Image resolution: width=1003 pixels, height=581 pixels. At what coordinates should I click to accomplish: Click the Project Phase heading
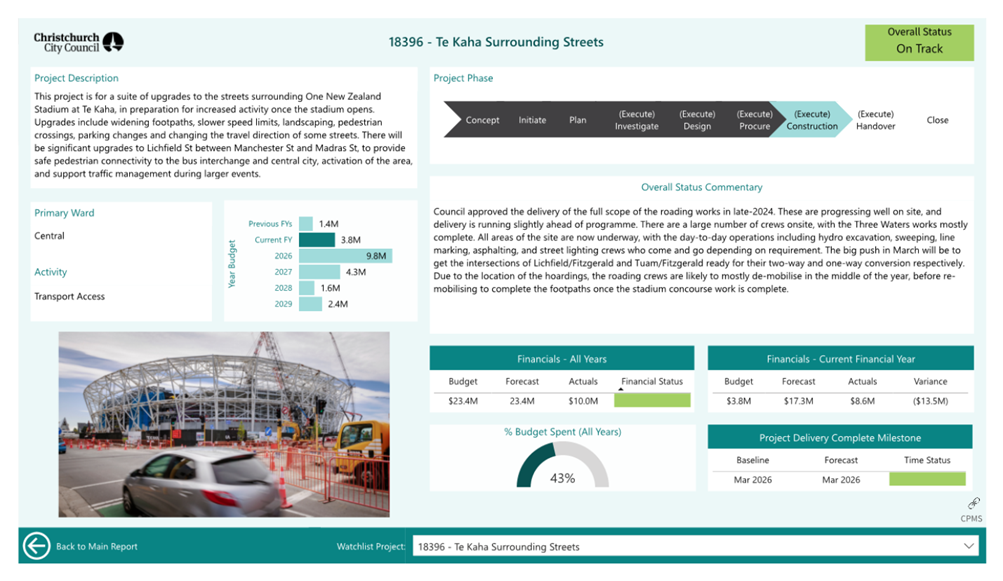click(463, 78)
